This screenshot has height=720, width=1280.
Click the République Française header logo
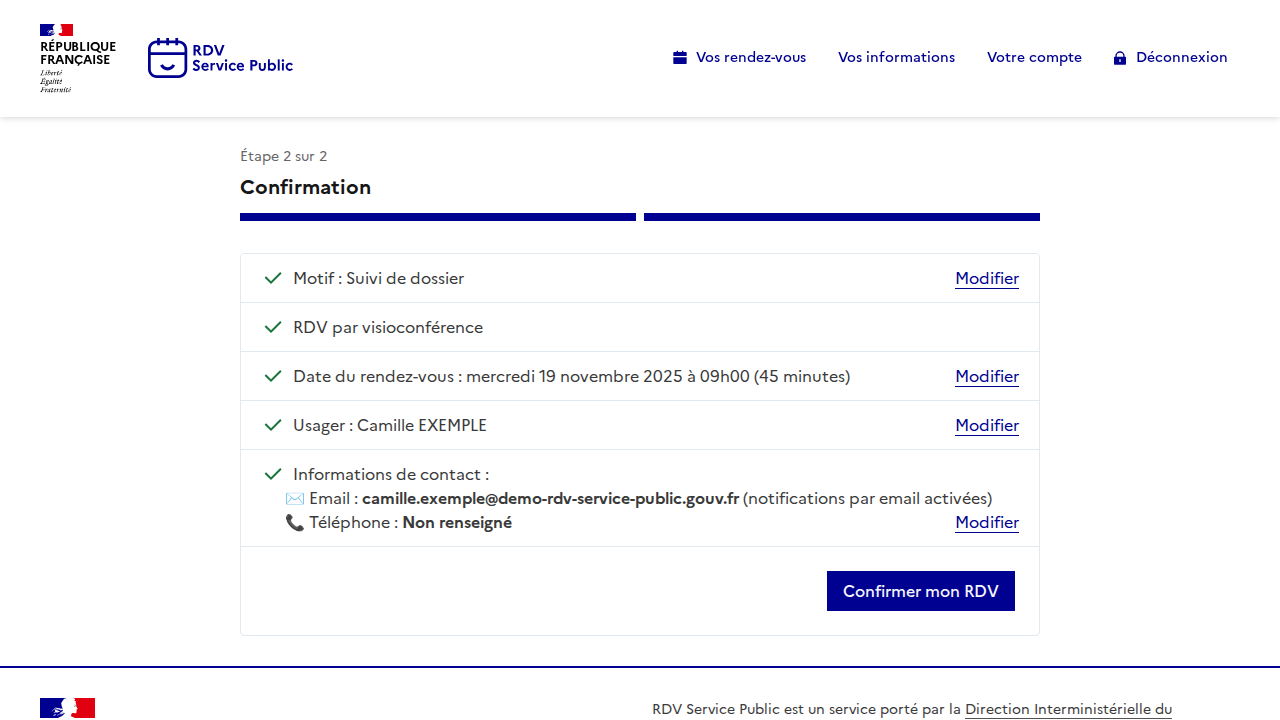click(x=77, y=58)
